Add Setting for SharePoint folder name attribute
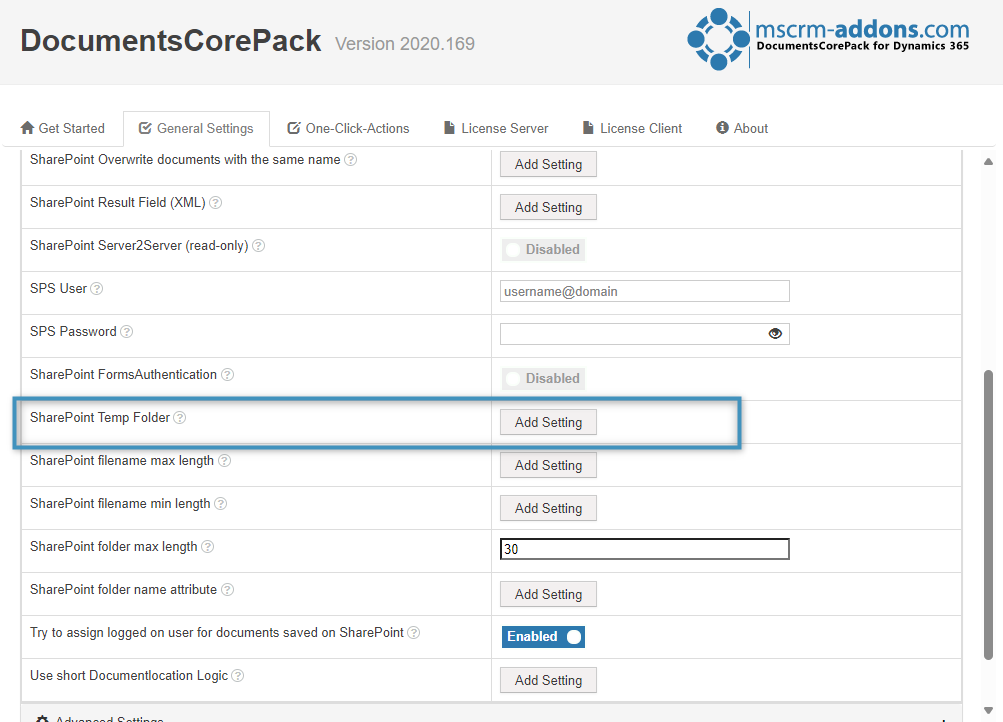This screenshot has width=1003, height=722. tap(548, 594)
